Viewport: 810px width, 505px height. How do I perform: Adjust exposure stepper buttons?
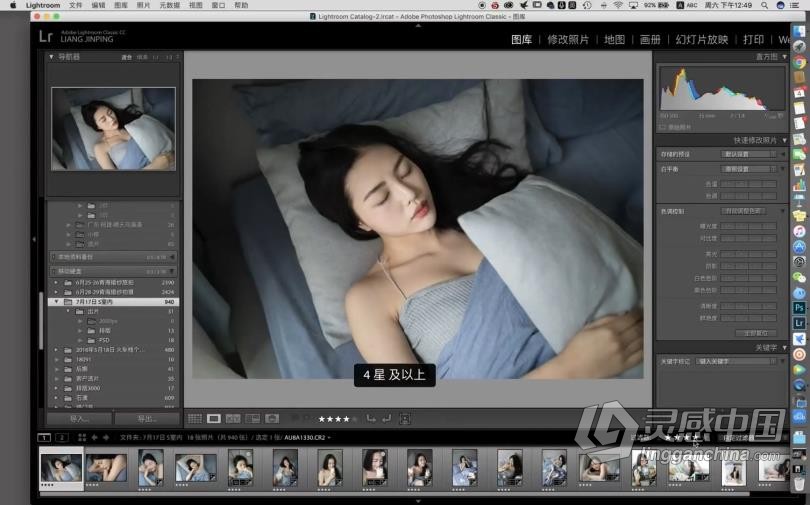(x=749, y=226)
